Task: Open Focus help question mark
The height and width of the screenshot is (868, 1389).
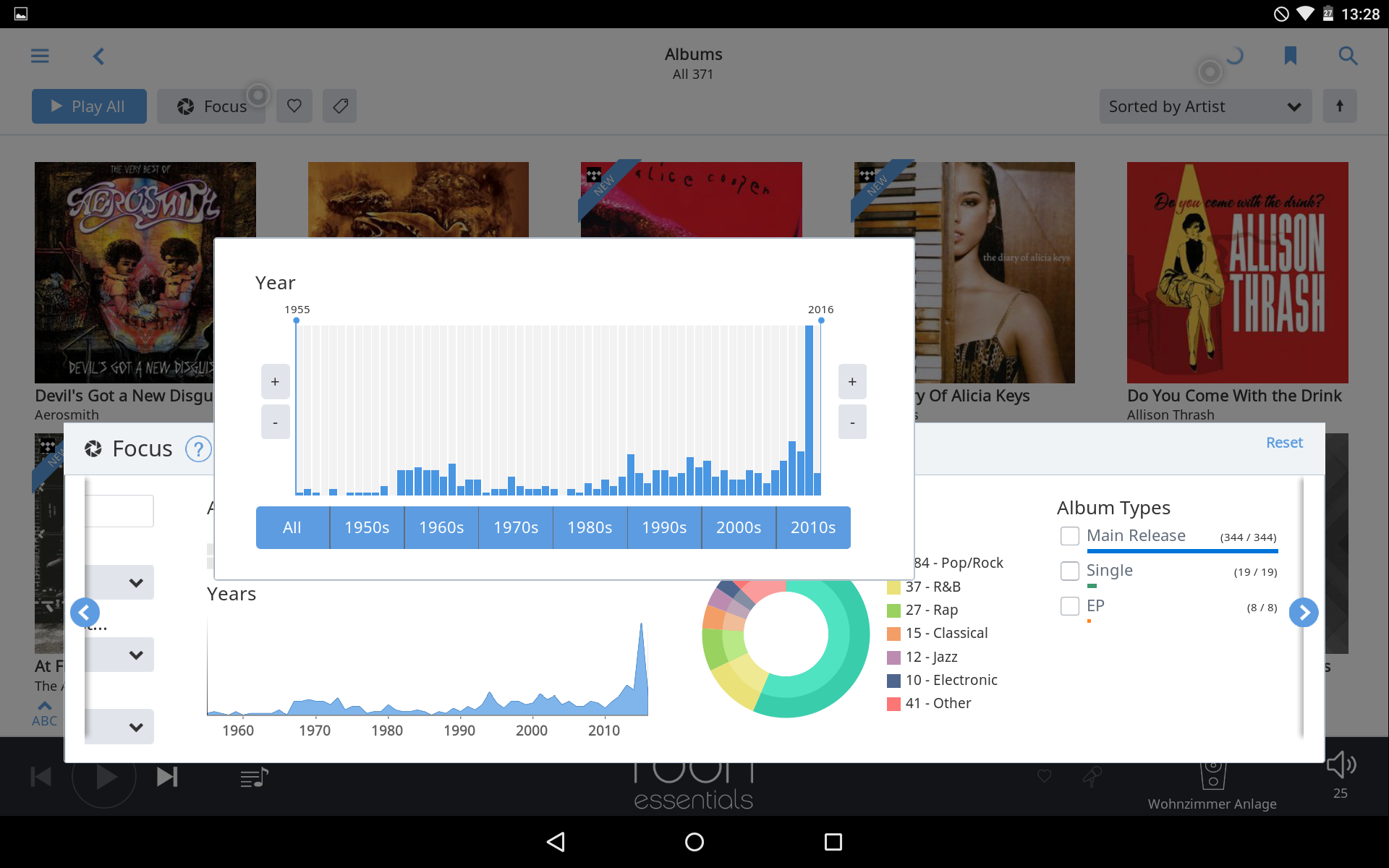Action: coord(198,449)
